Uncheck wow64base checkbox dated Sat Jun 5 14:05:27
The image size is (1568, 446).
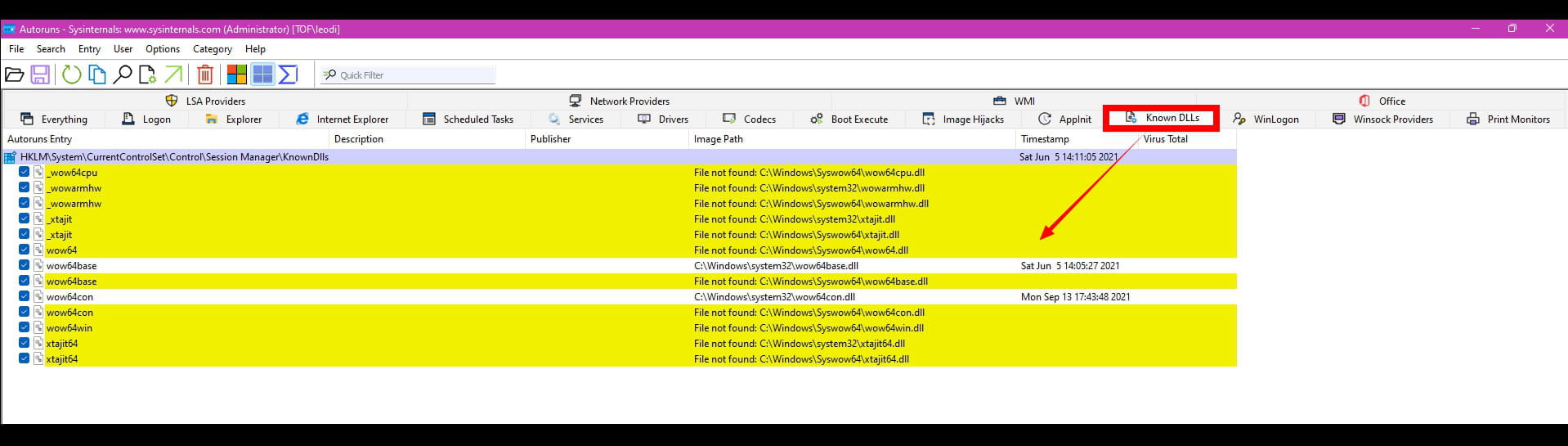pyautogui.click(x=25, y=265)
